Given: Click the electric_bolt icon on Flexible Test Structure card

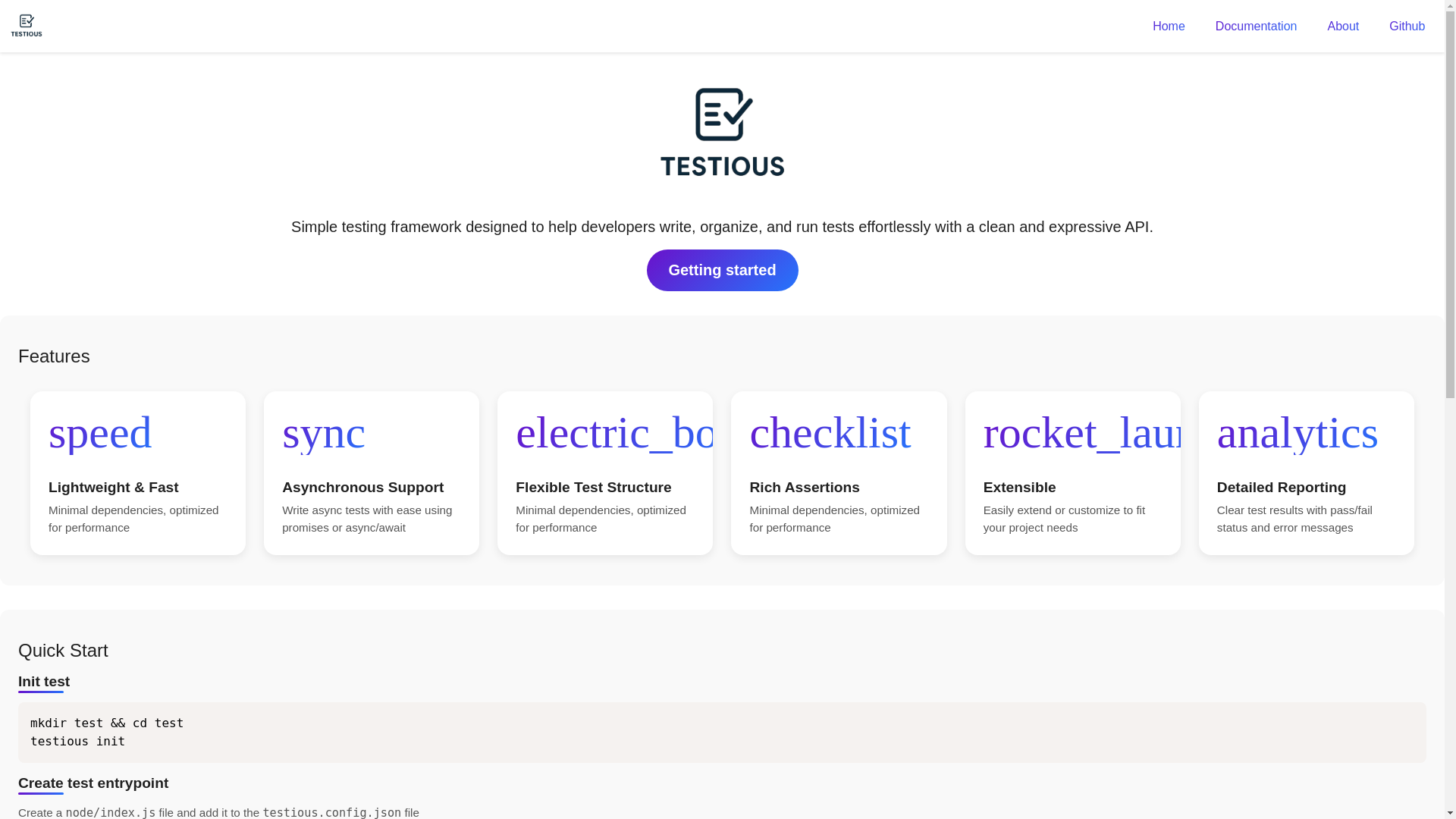Looking at the screenshot, I should click(614, 433).
